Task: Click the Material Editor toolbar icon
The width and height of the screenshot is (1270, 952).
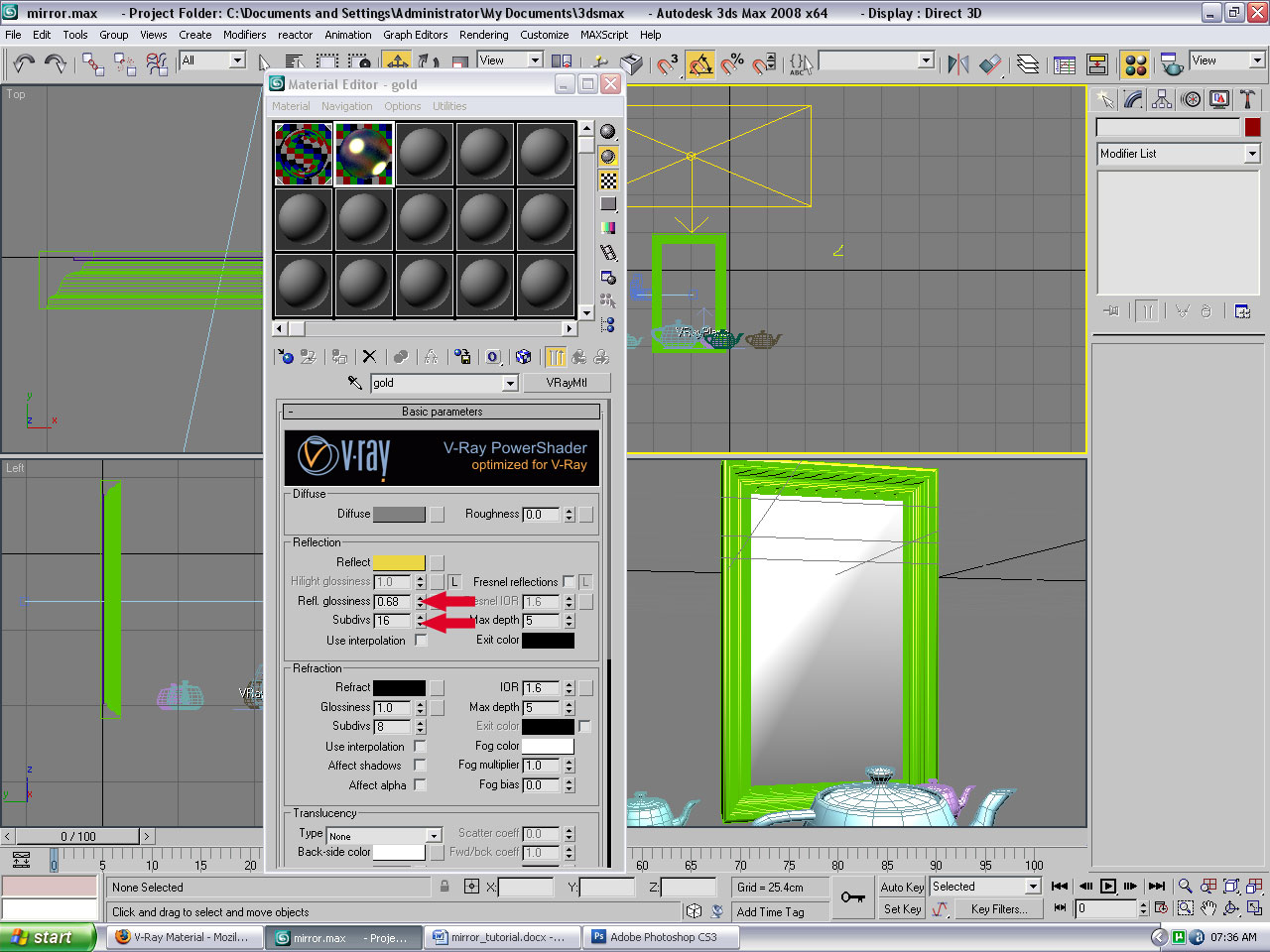Action: (x=1136, y=64)
